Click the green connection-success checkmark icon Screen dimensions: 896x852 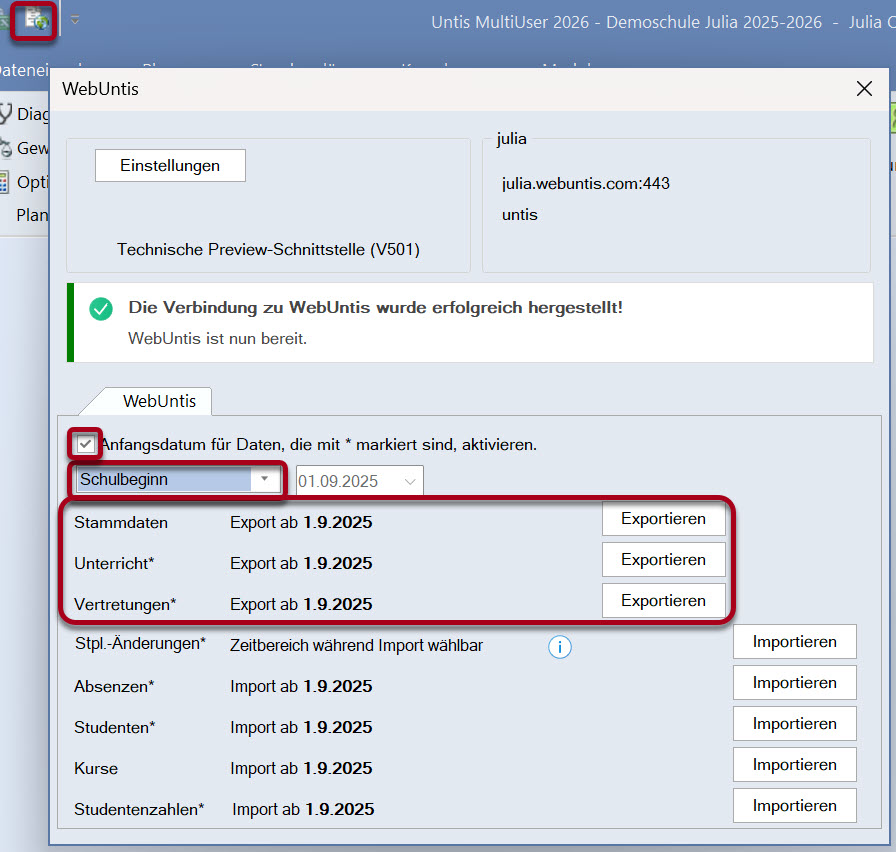(100, 309)
